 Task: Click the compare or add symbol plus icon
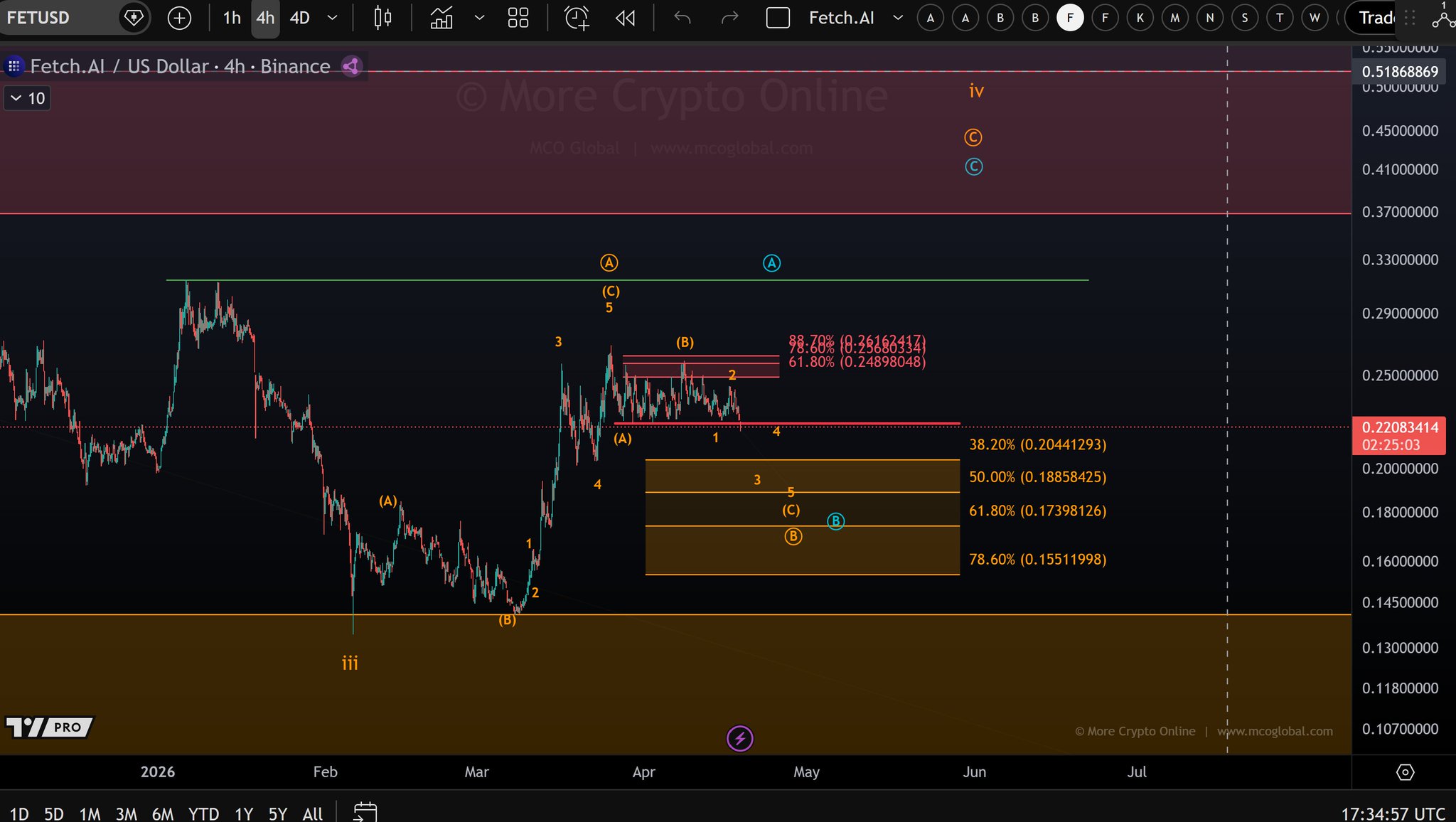click(x=179, y=18)
